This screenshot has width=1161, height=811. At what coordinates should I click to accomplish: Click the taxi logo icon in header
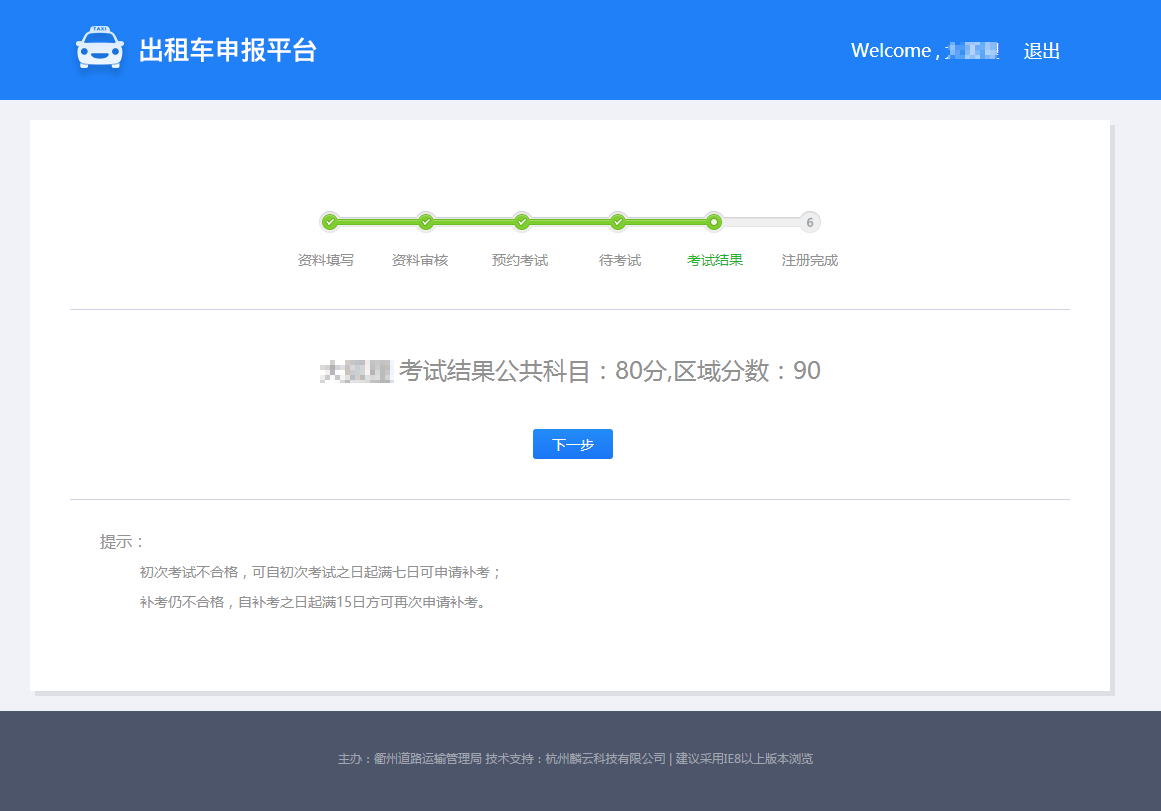coord(100,48)
